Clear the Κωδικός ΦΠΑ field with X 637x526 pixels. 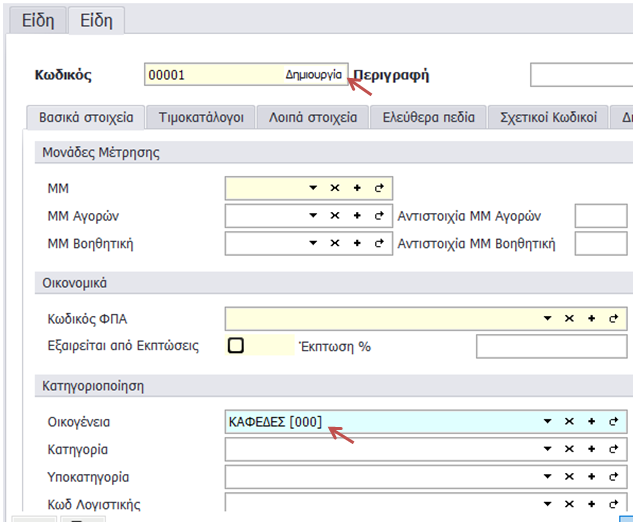click(569, 318)
